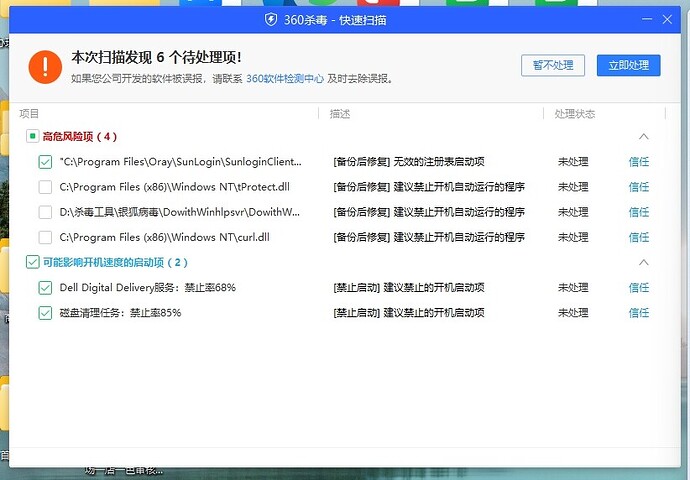
Task: Uncheck the SunloginClient registry item checkbox
Action: point(45,162)
